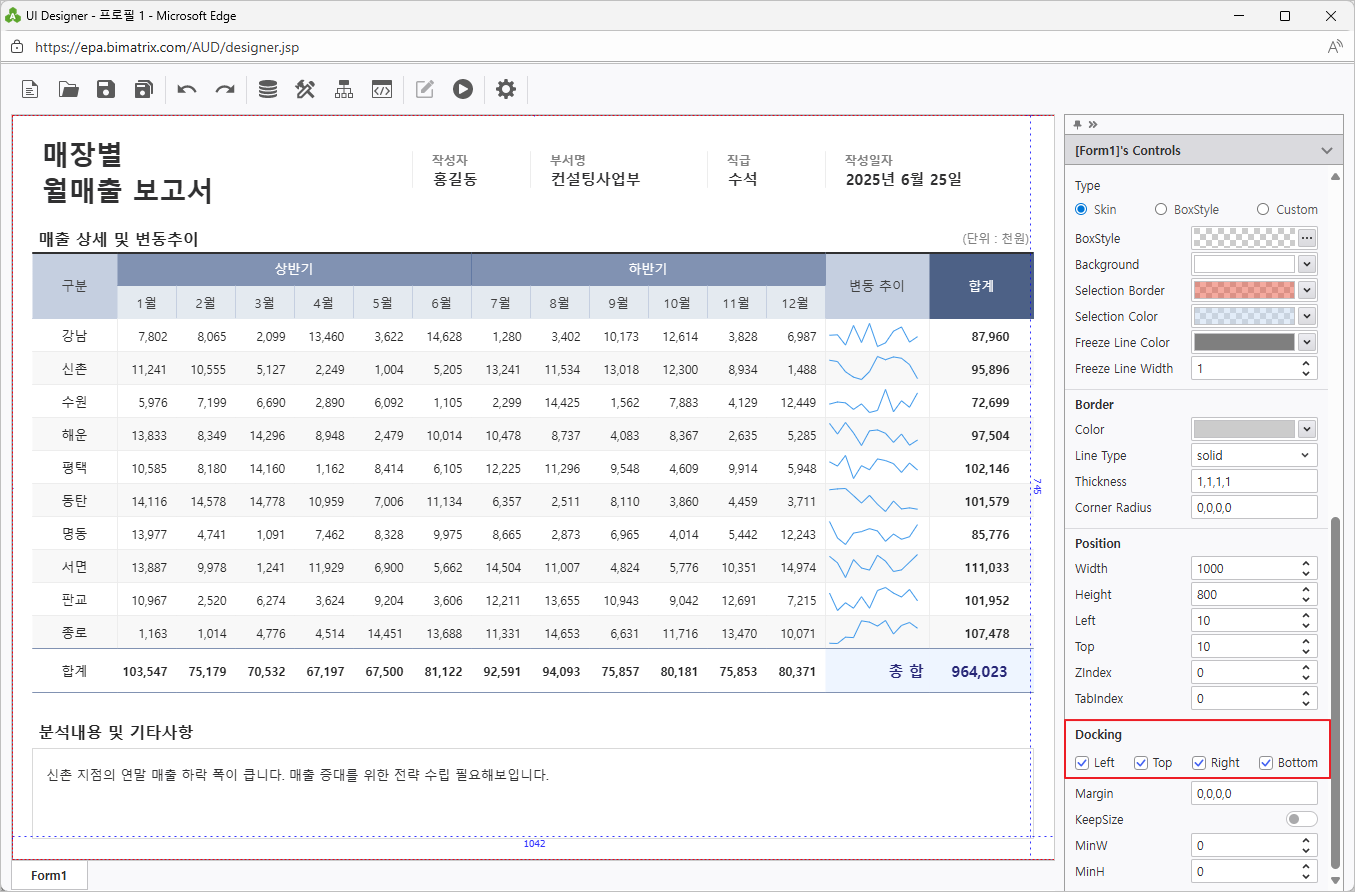
Task: Open the hierarchy structure icon
Action: [344, 89]
